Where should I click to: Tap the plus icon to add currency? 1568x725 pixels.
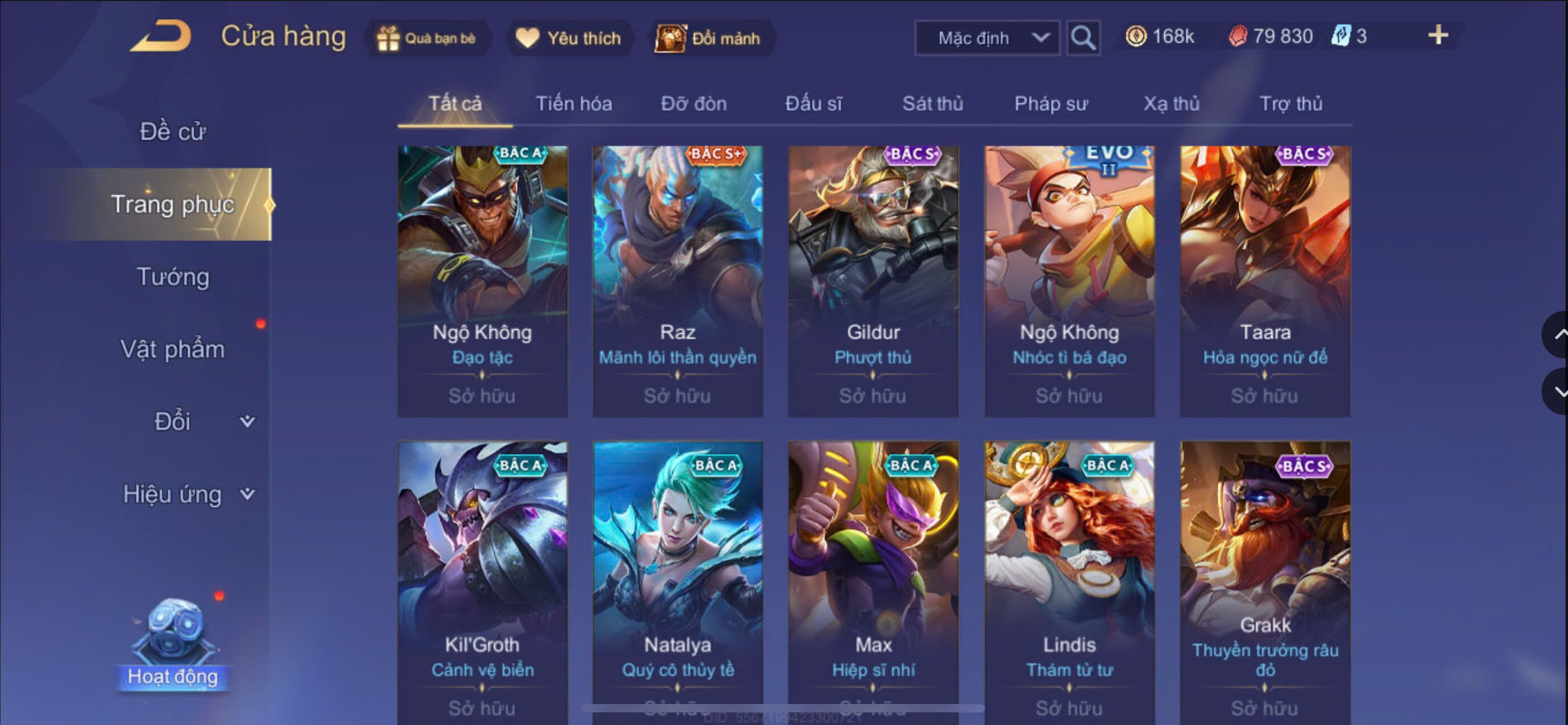[x=1438, y=36]
